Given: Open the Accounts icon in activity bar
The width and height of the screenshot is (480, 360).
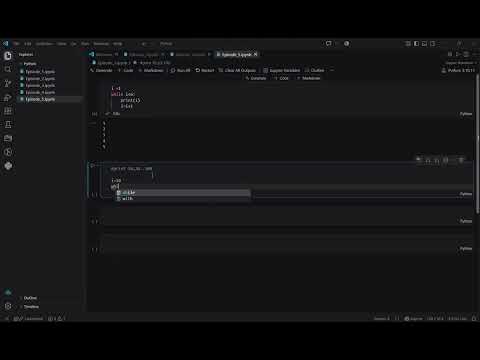Looking at the screenshot, I should (8, 292).
